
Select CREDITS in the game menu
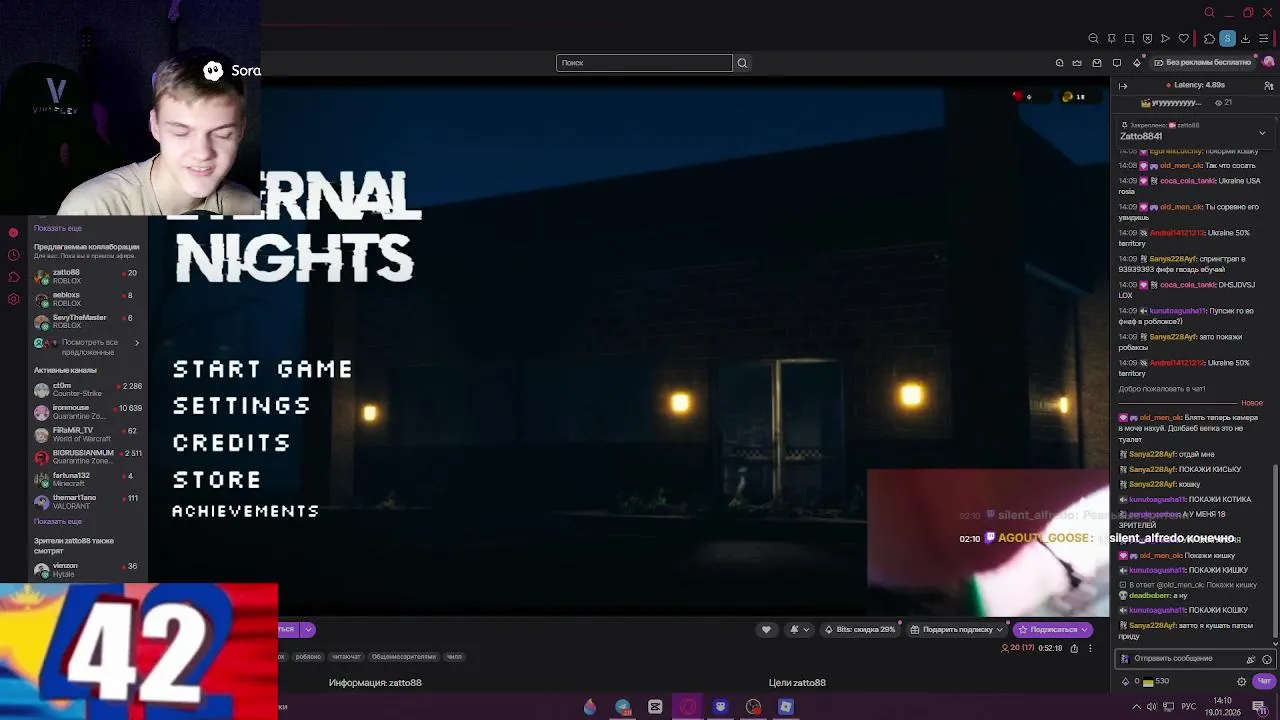click(232, 443)
